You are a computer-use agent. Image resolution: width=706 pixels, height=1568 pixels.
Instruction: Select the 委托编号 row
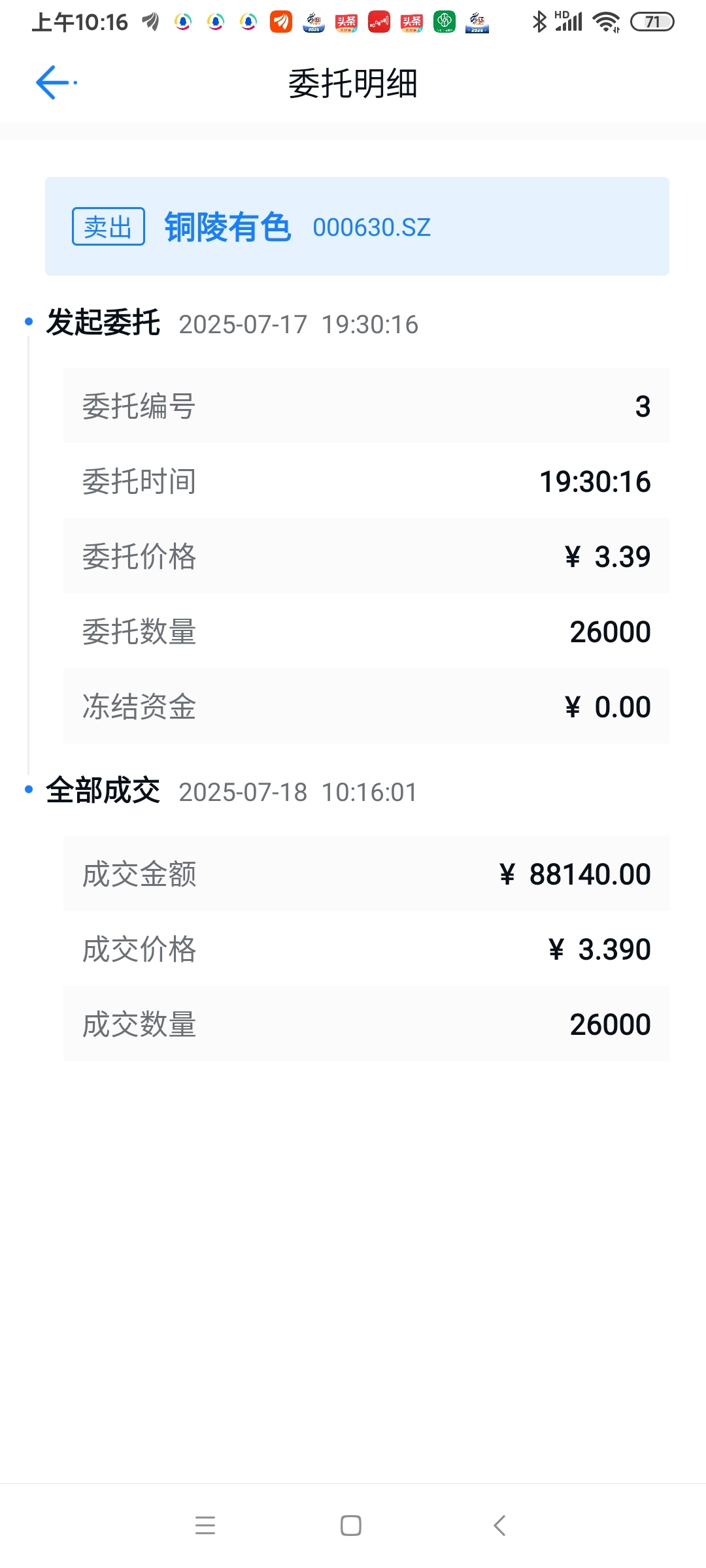click(x=366, y=406)
